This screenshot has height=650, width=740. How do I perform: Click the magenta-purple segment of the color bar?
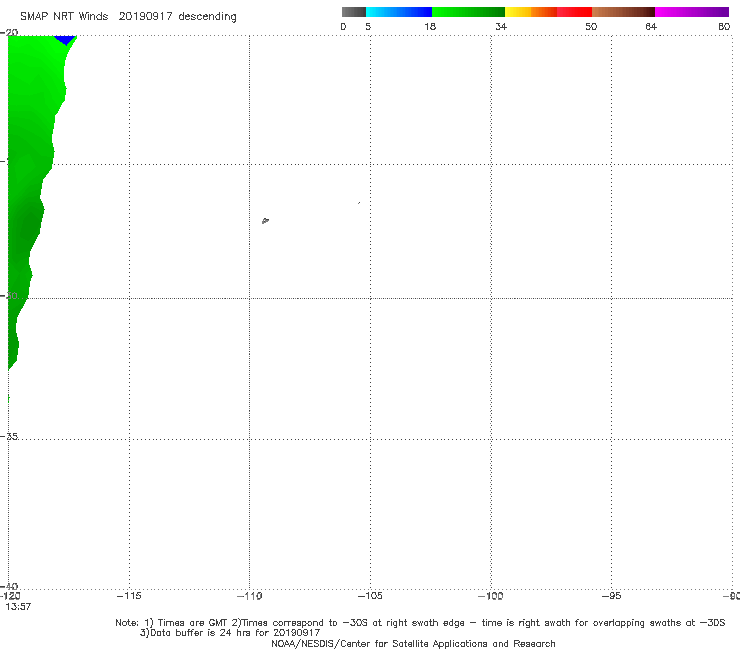coord(692,12)
